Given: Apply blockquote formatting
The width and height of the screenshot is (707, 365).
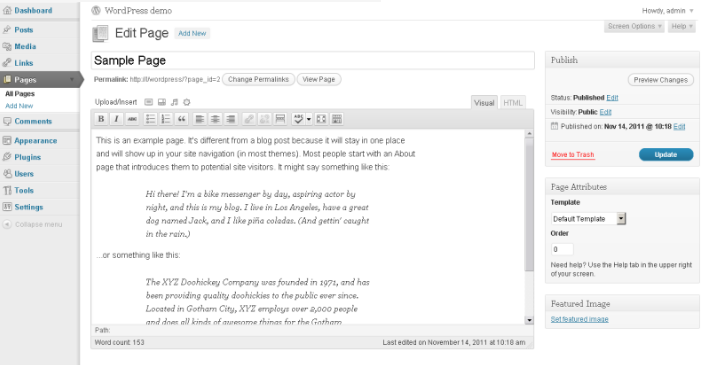Looking at the screenshot, I should click(181, 119).
